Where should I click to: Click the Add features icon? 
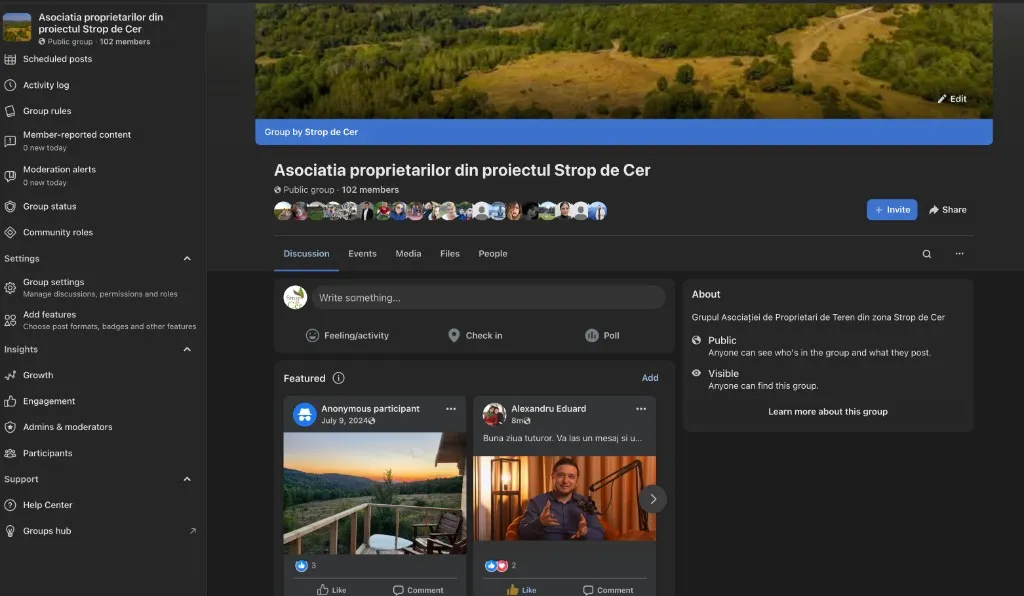(10, 321)
